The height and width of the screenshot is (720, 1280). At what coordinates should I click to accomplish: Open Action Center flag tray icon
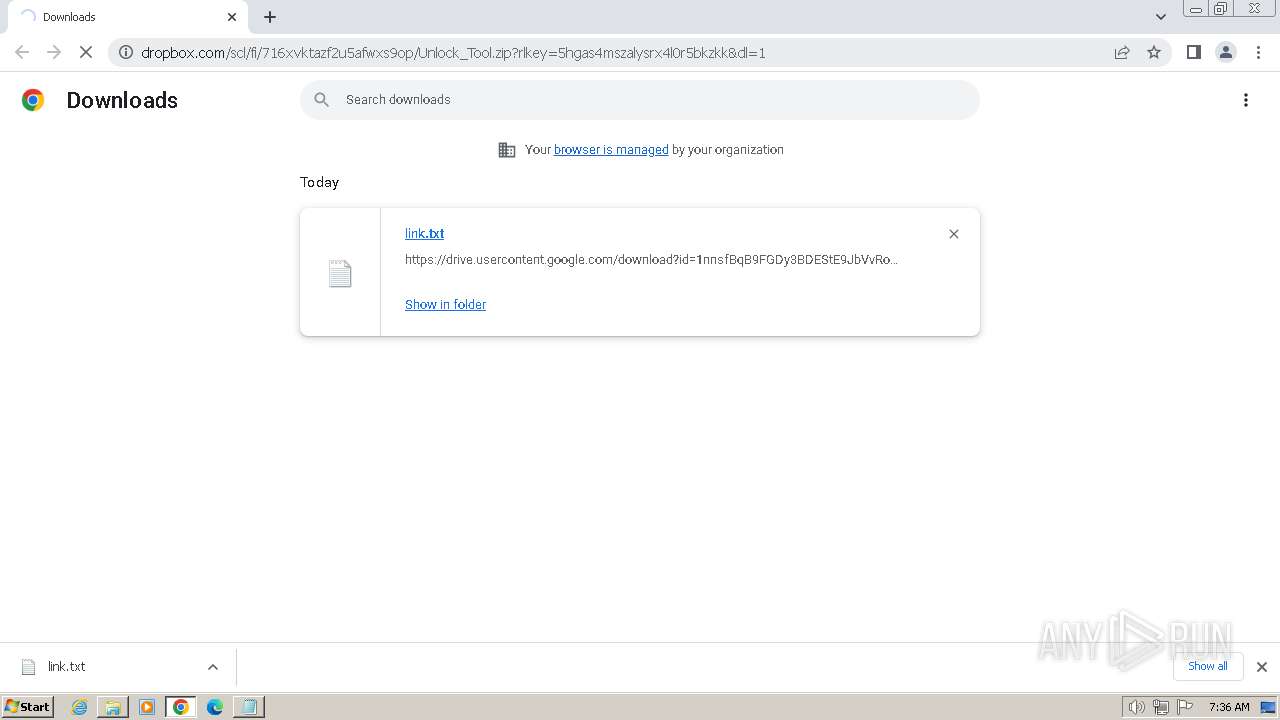pos(1184,707)
